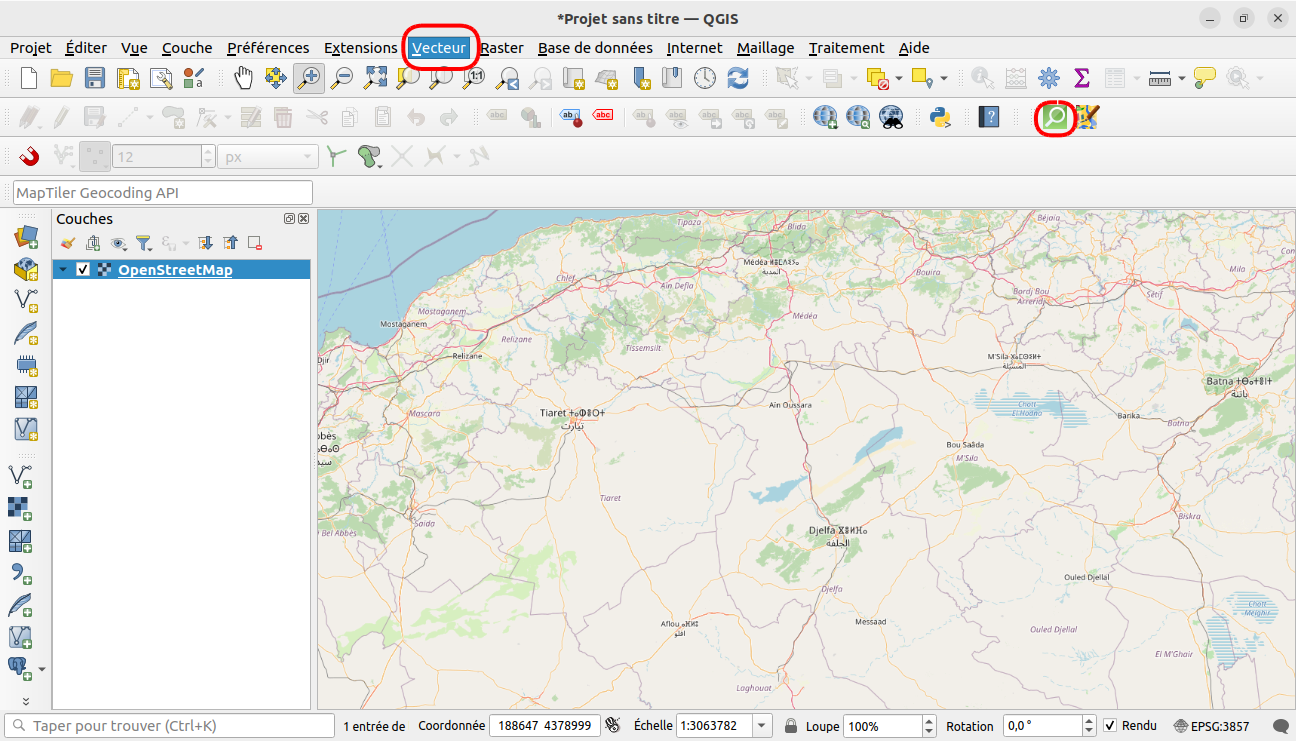Float the Couches panel with dock icon
The height and width of the screenshot is (741, 1296).
(x=289, y=219)
